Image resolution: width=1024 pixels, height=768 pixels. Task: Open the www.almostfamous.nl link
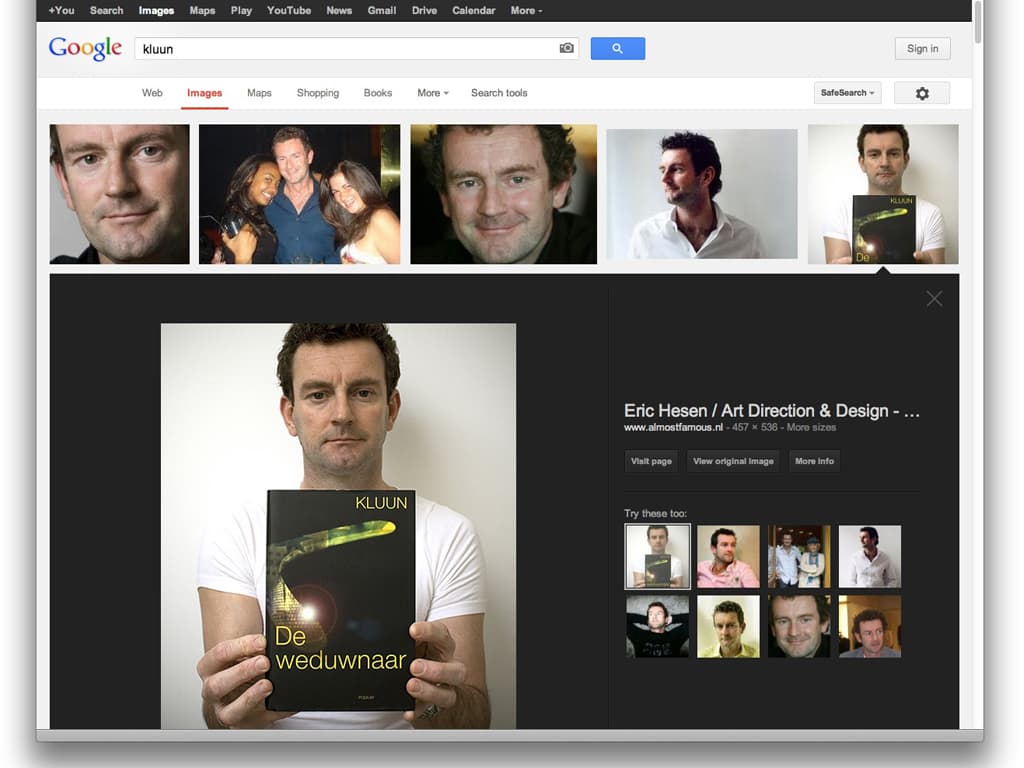(x=673, y=427)
